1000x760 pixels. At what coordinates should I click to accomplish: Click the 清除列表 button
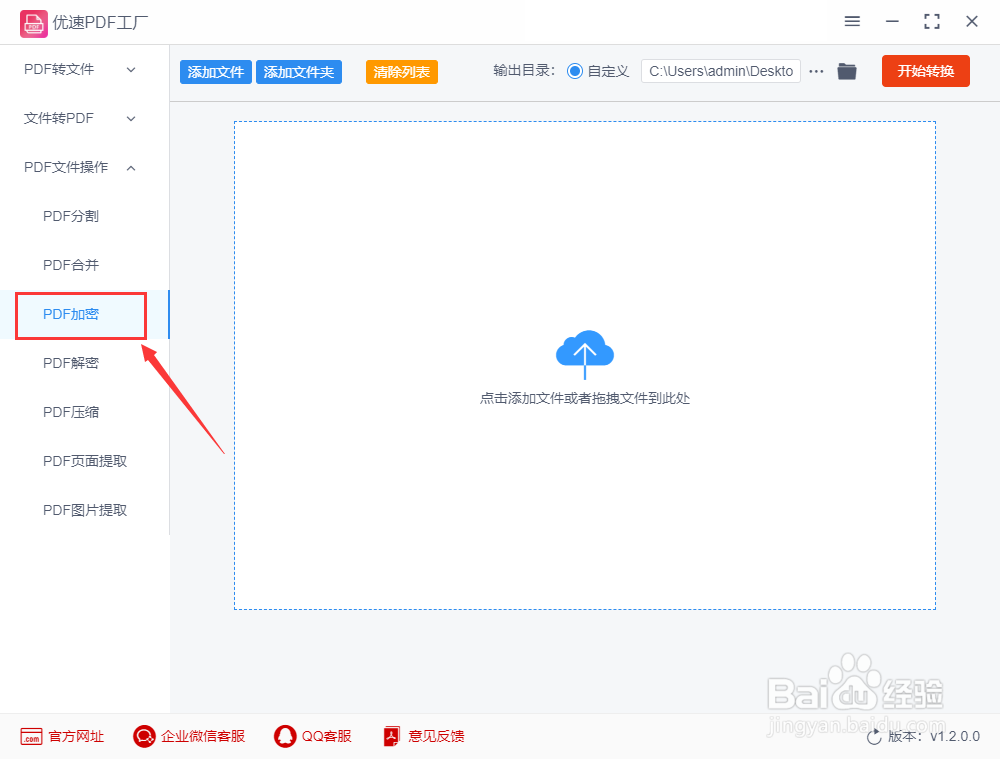401,72
